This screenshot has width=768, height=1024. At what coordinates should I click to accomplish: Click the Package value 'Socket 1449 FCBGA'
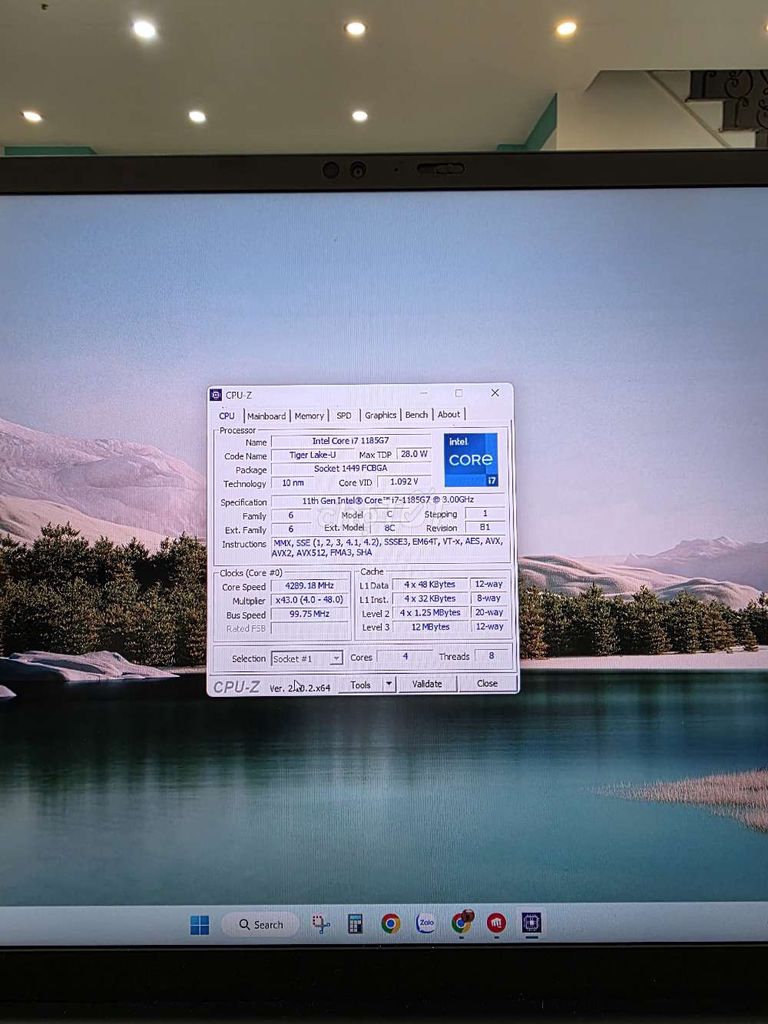351,468
